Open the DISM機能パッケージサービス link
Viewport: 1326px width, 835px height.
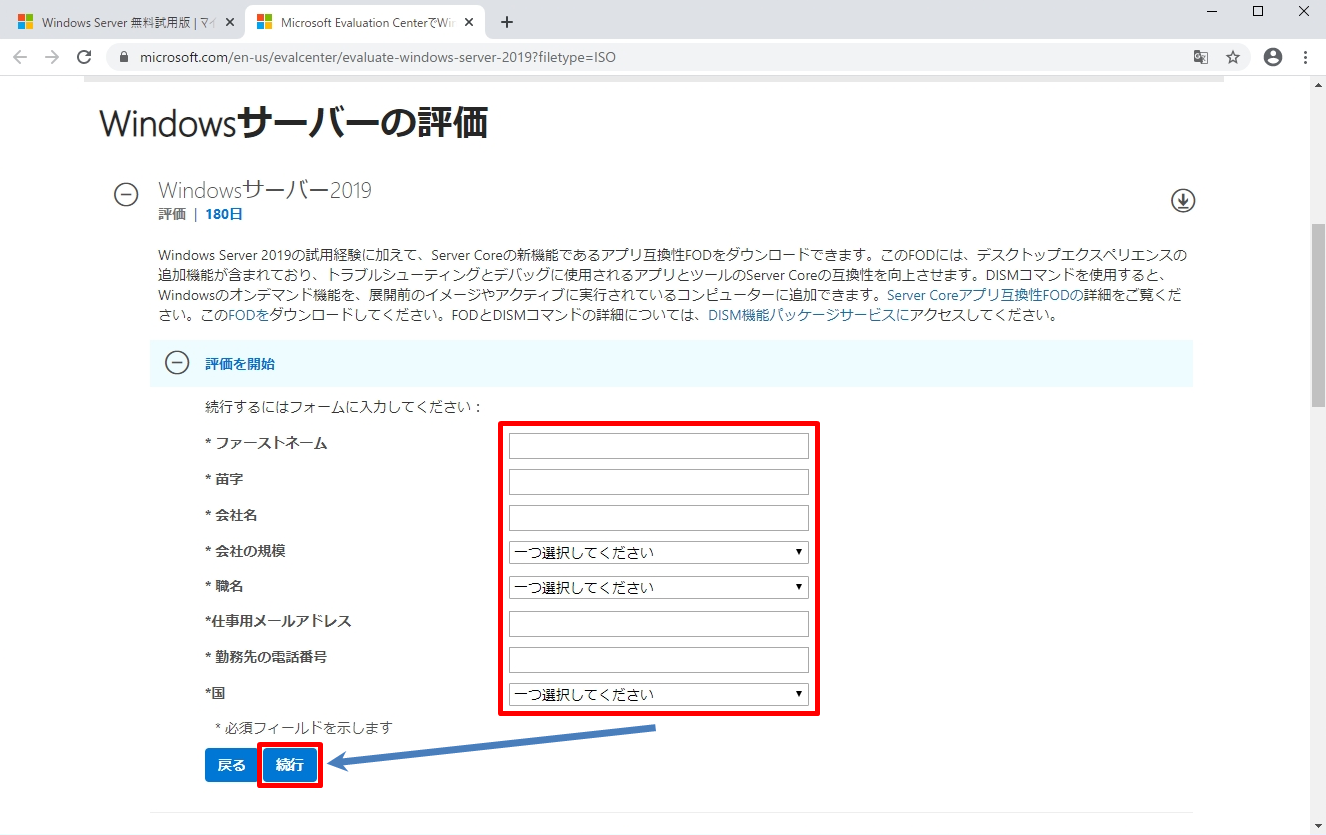pos(808,315)
